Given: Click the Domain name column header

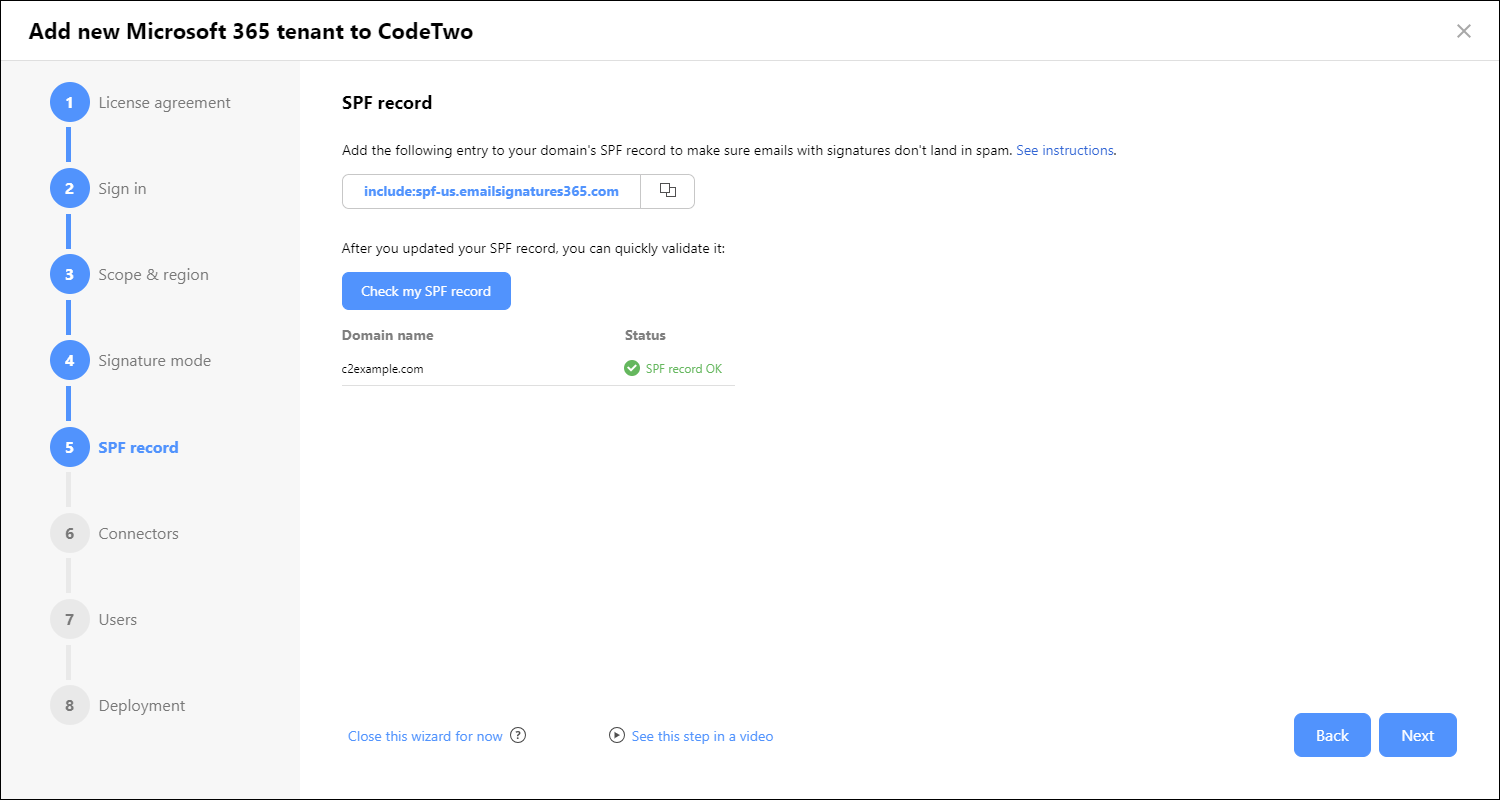Looking at the screenshot, I should (387, 335).
